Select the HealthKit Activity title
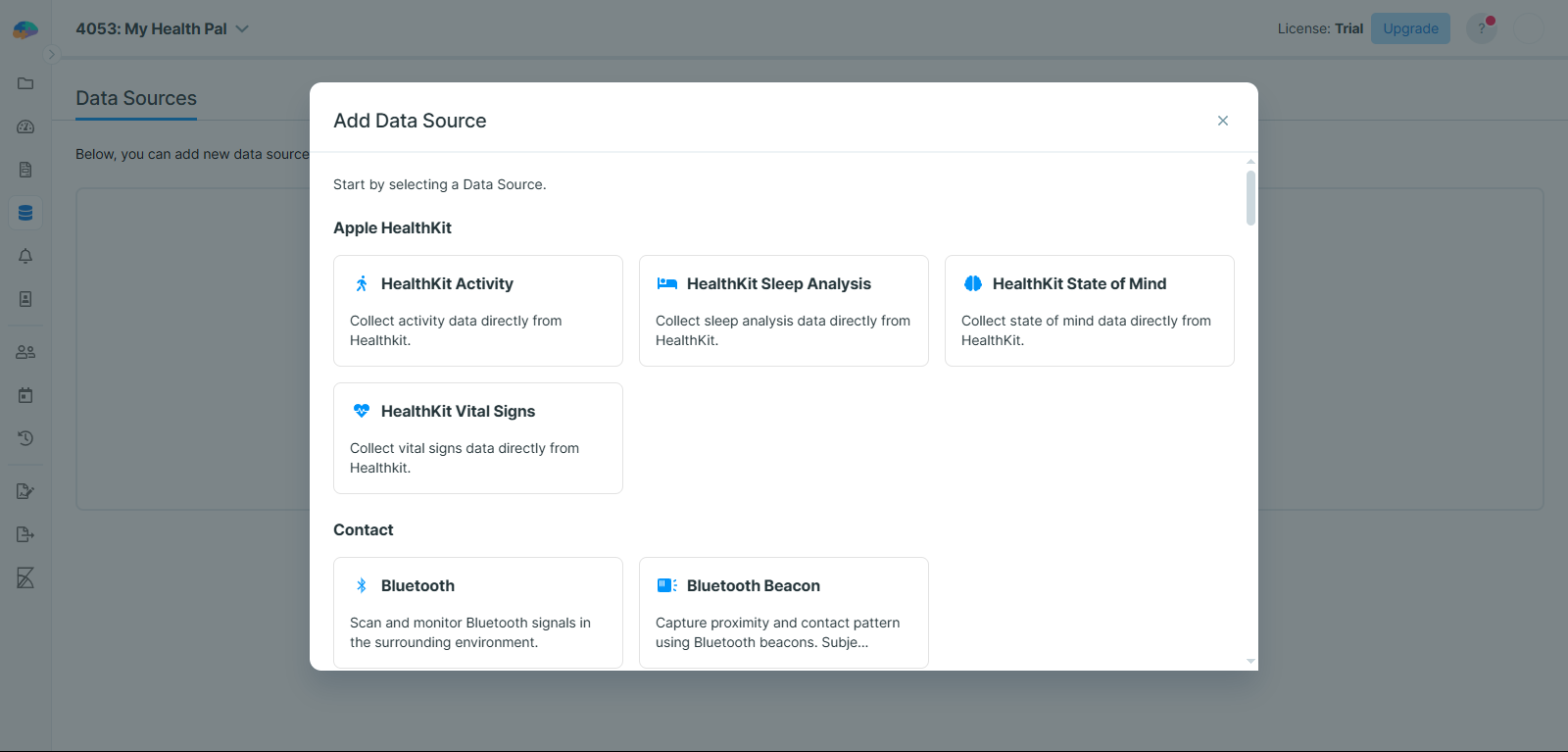This screenshot has width=1568, height=752. coord(447,283)
